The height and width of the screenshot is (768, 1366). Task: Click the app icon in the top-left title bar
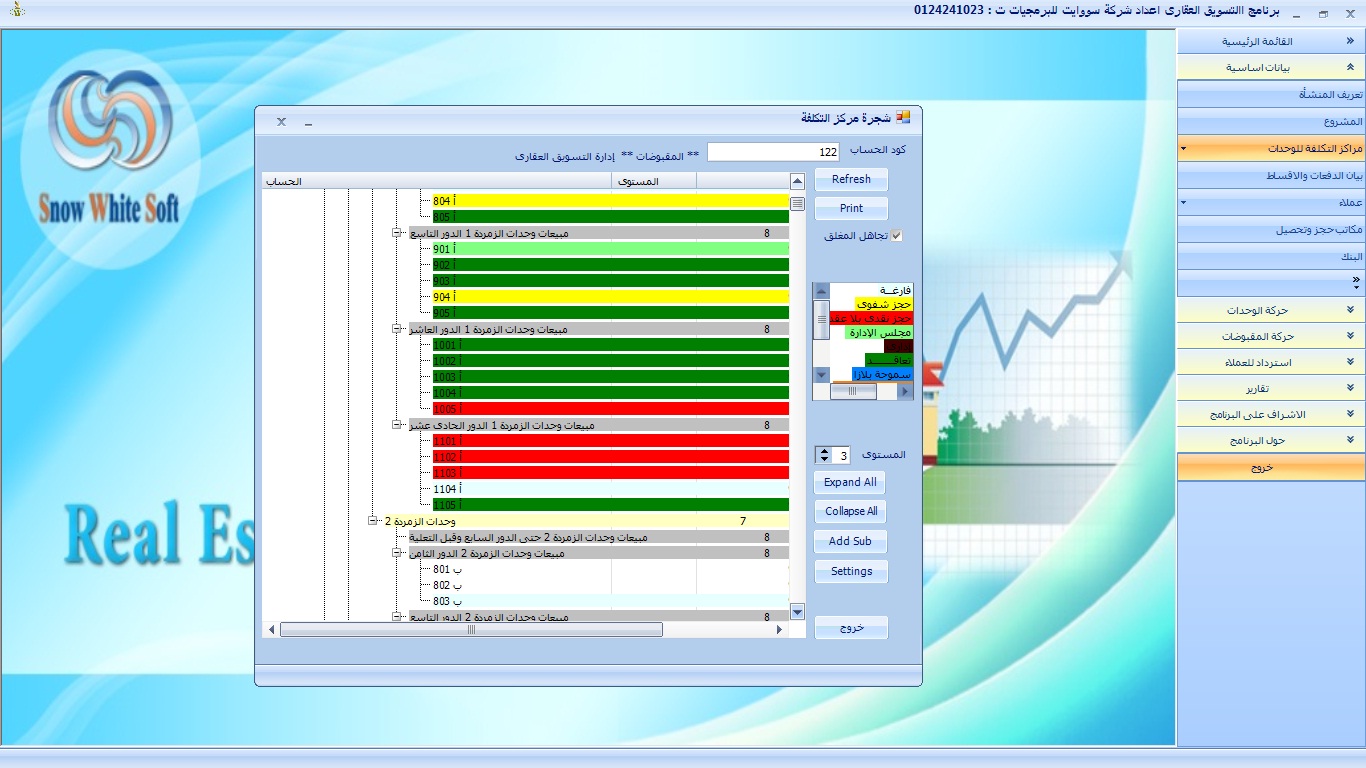tap(15, 12)
